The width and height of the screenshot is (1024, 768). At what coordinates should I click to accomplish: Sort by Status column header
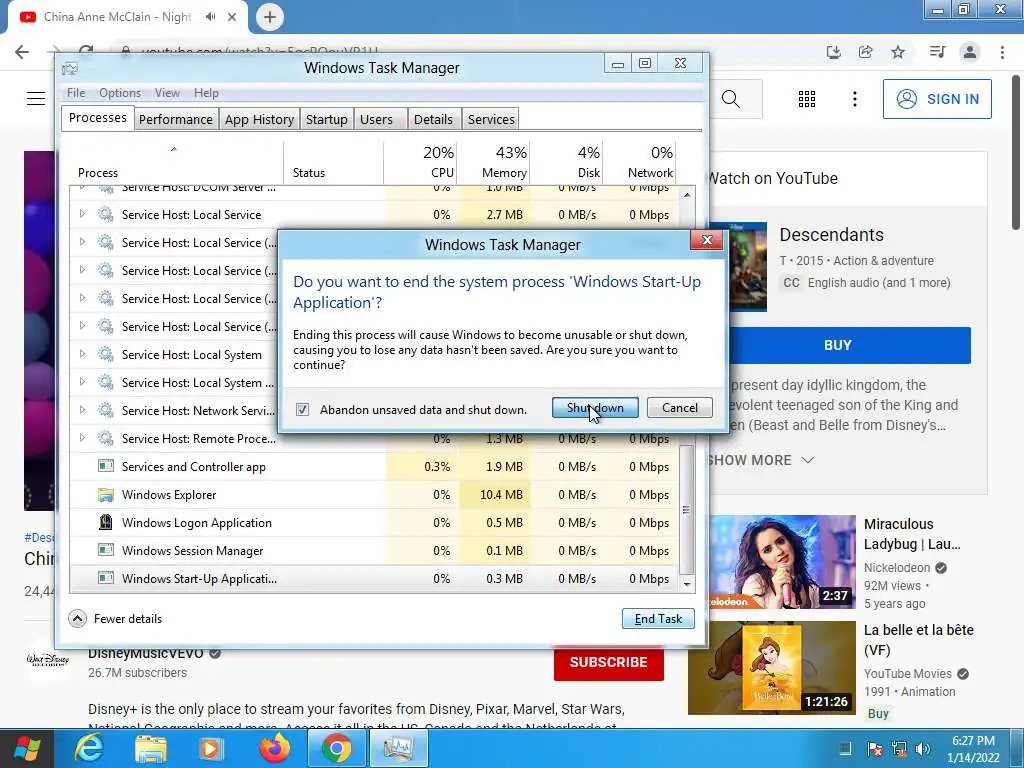click(334, 163)
